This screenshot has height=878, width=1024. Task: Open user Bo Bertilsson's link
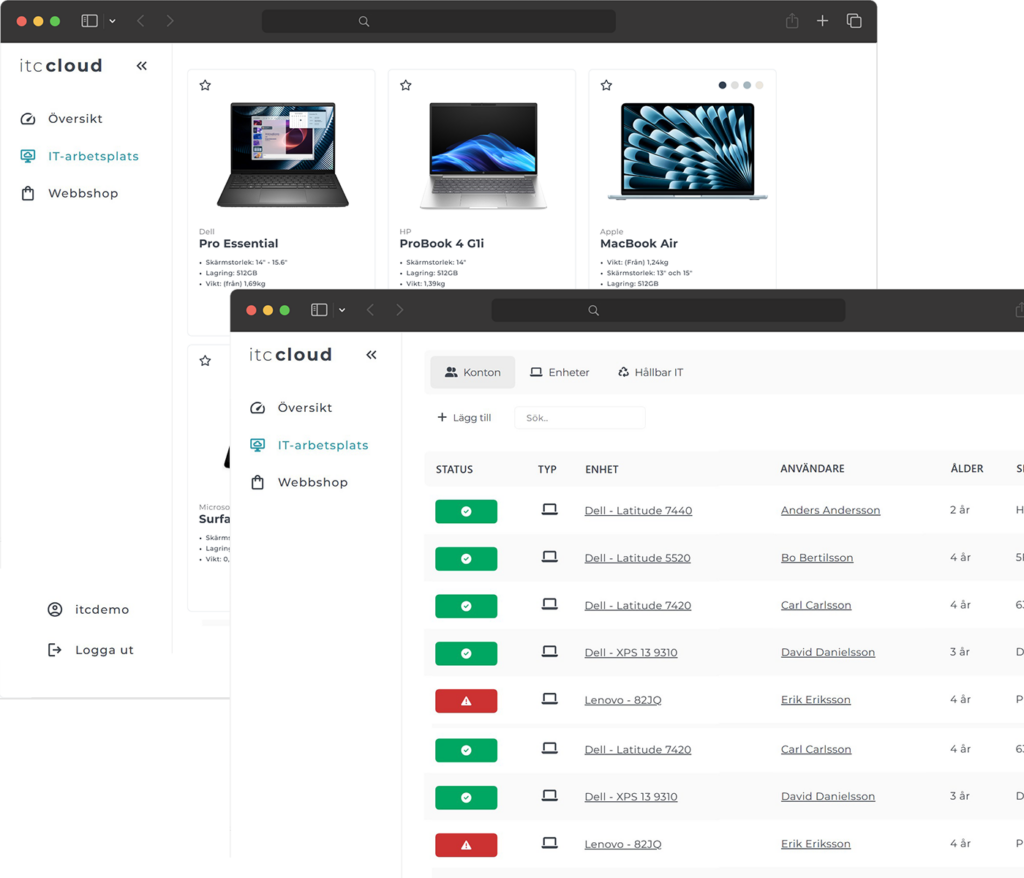point(817,558)
